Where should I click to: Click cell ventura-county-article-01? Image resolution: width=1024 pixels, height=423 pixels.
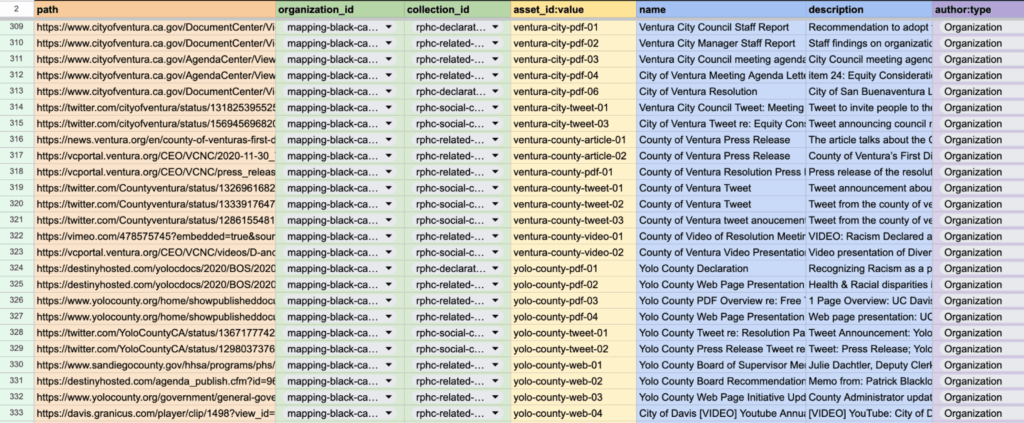coord(573,140)
